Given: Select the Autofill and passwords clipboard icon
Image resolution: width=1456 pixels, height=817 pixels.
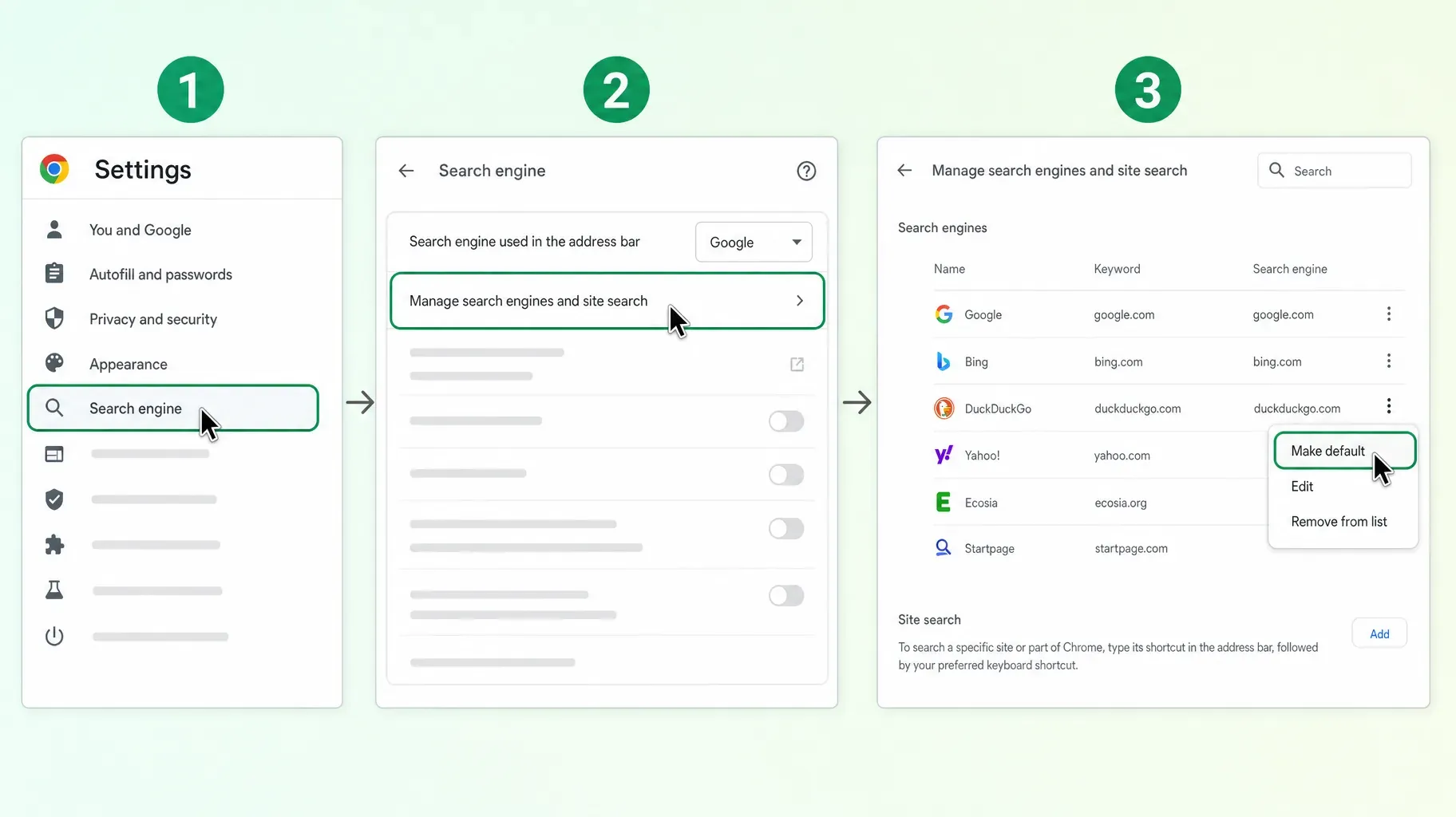Looking at the screenshot, I should click(x=54, y=274).
